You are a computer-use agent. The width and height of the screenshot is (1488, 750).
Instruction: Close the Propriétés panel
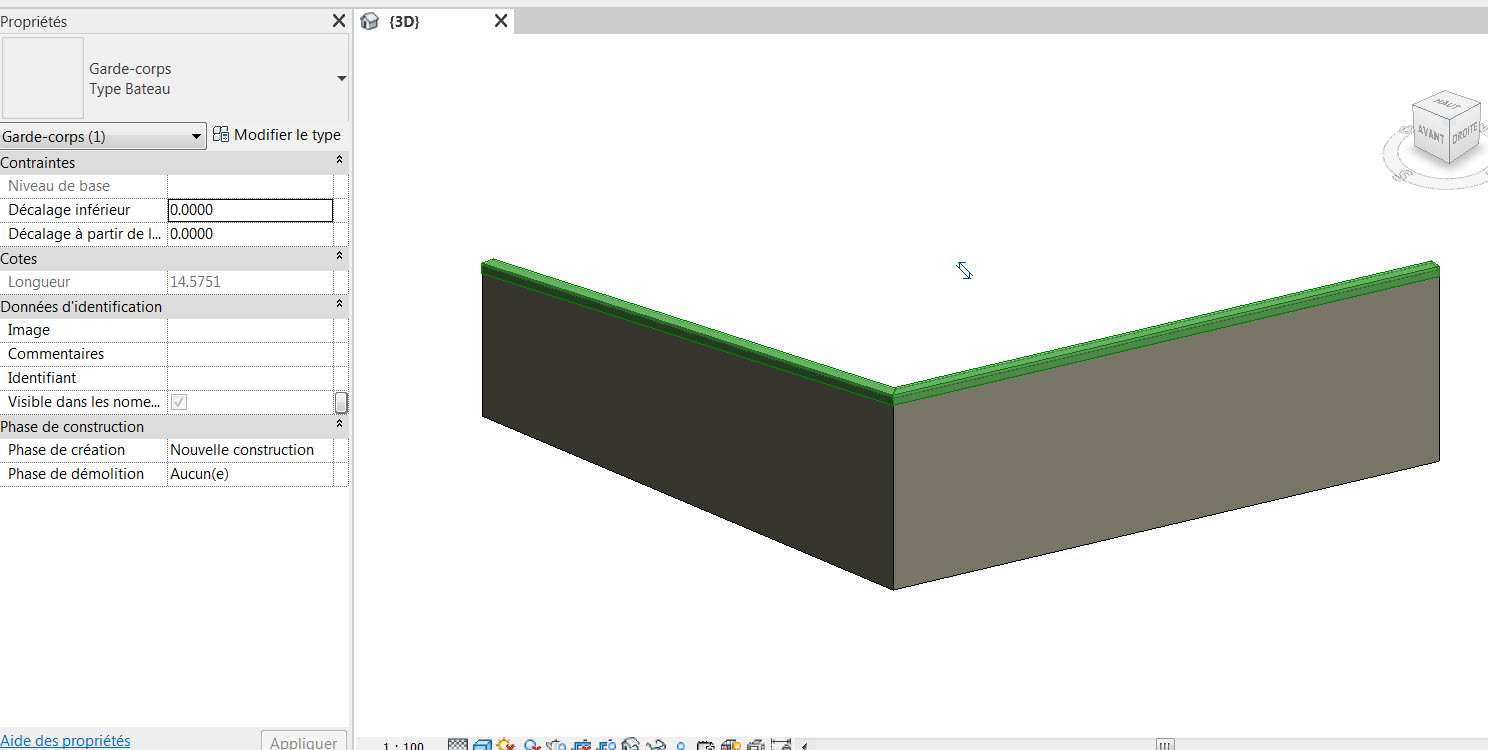(339, 21)
